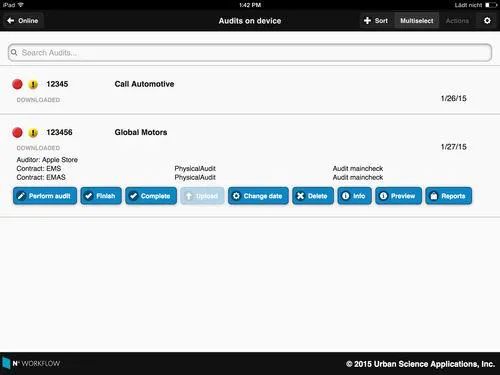This screenshot has height=375, width=500.
Task: Click yellow warning icon for audit 123456
Action: pyautogui.click(x=33, y=133)
